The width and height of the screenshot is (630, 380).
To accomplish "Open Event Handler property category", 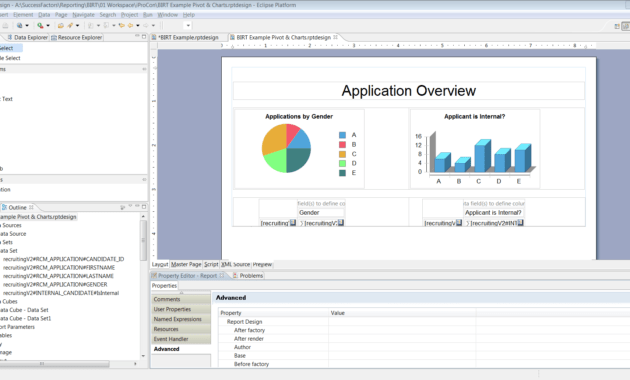I will point(181,339).
